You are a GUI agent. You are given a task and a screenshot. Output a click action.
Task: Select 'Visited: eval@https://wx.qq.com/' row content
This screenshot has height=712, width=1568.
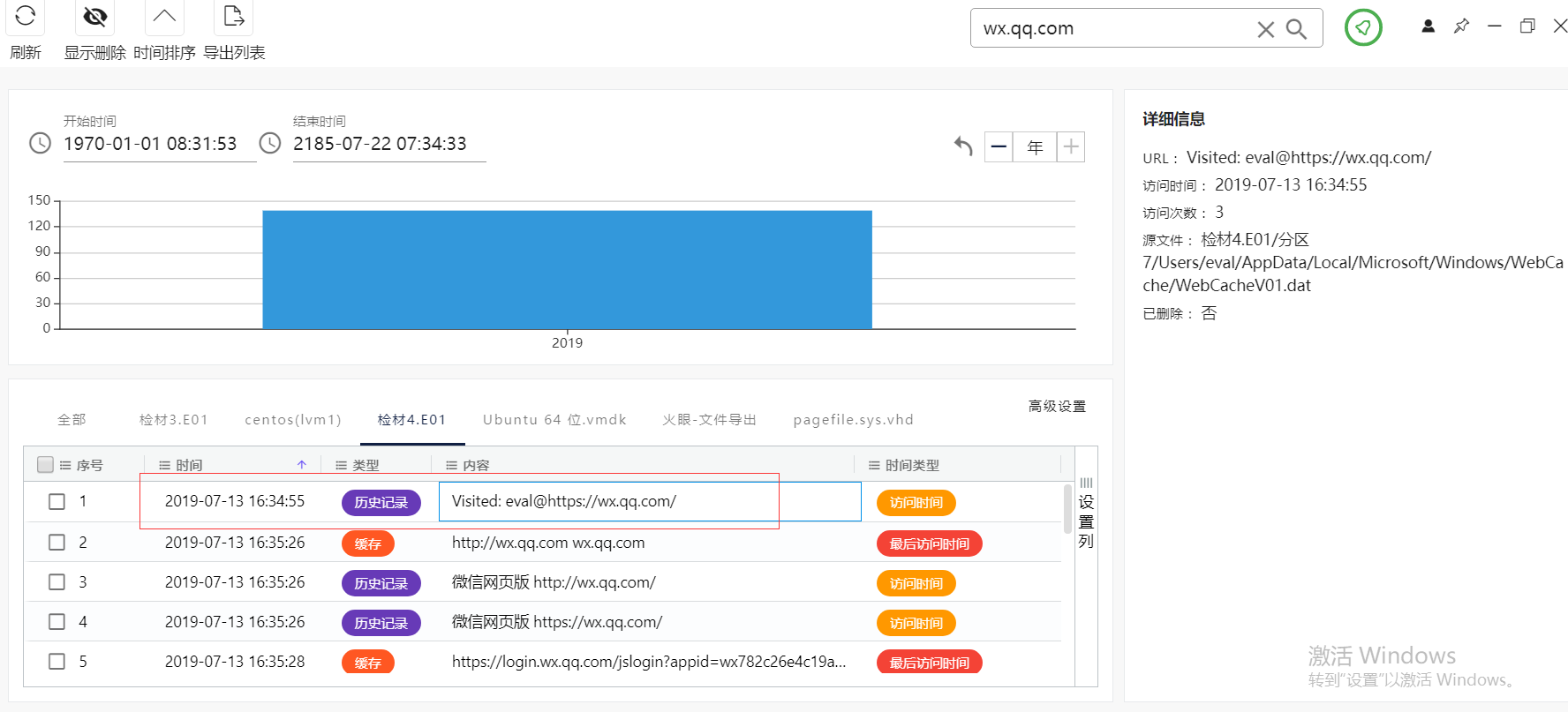click(x=564, y=501)
